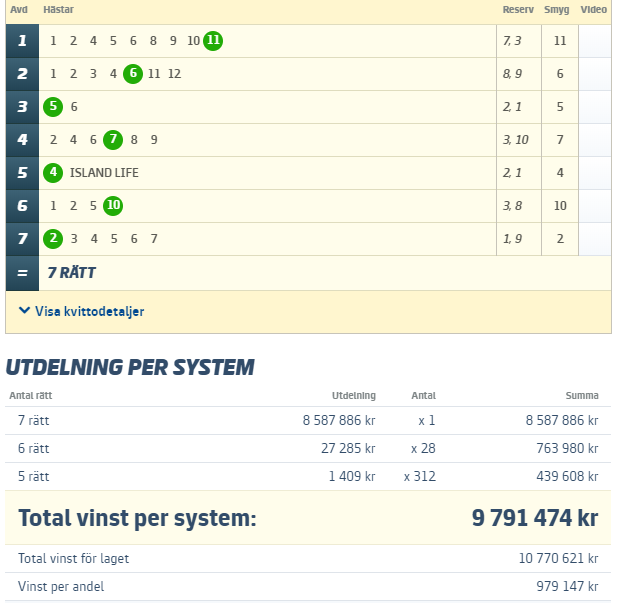This screenshot has height=603, width=618.
Task: Click payout amount 8 587 886 kr in Utdelning
Action: [339, 421]
